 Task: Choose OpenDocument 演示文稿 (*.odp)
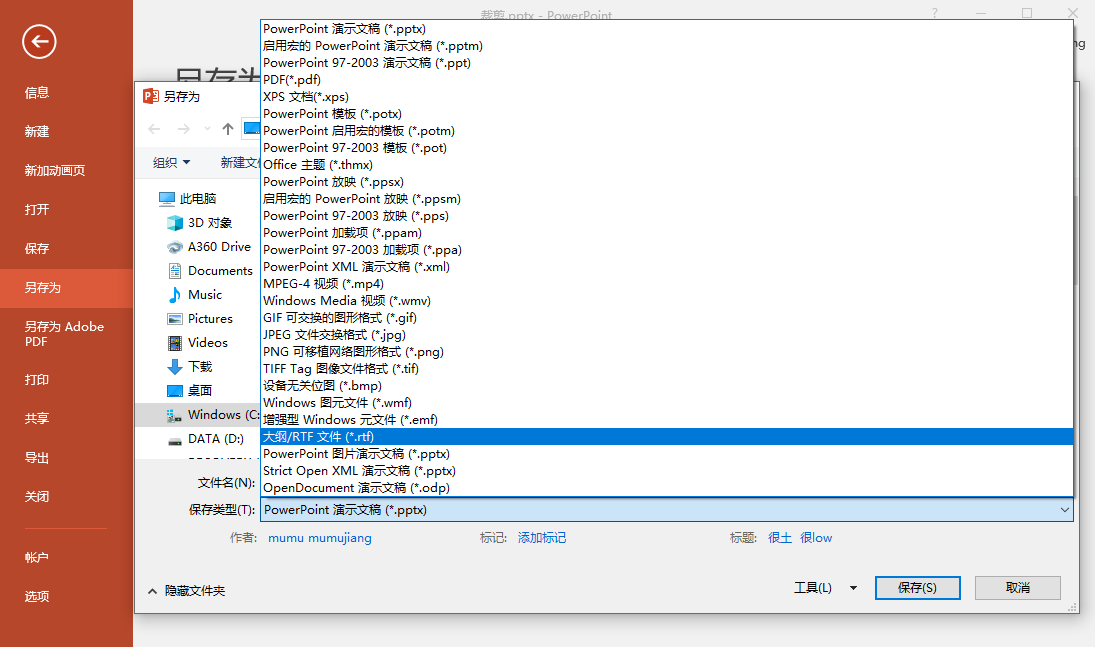[x=666, y=488]
